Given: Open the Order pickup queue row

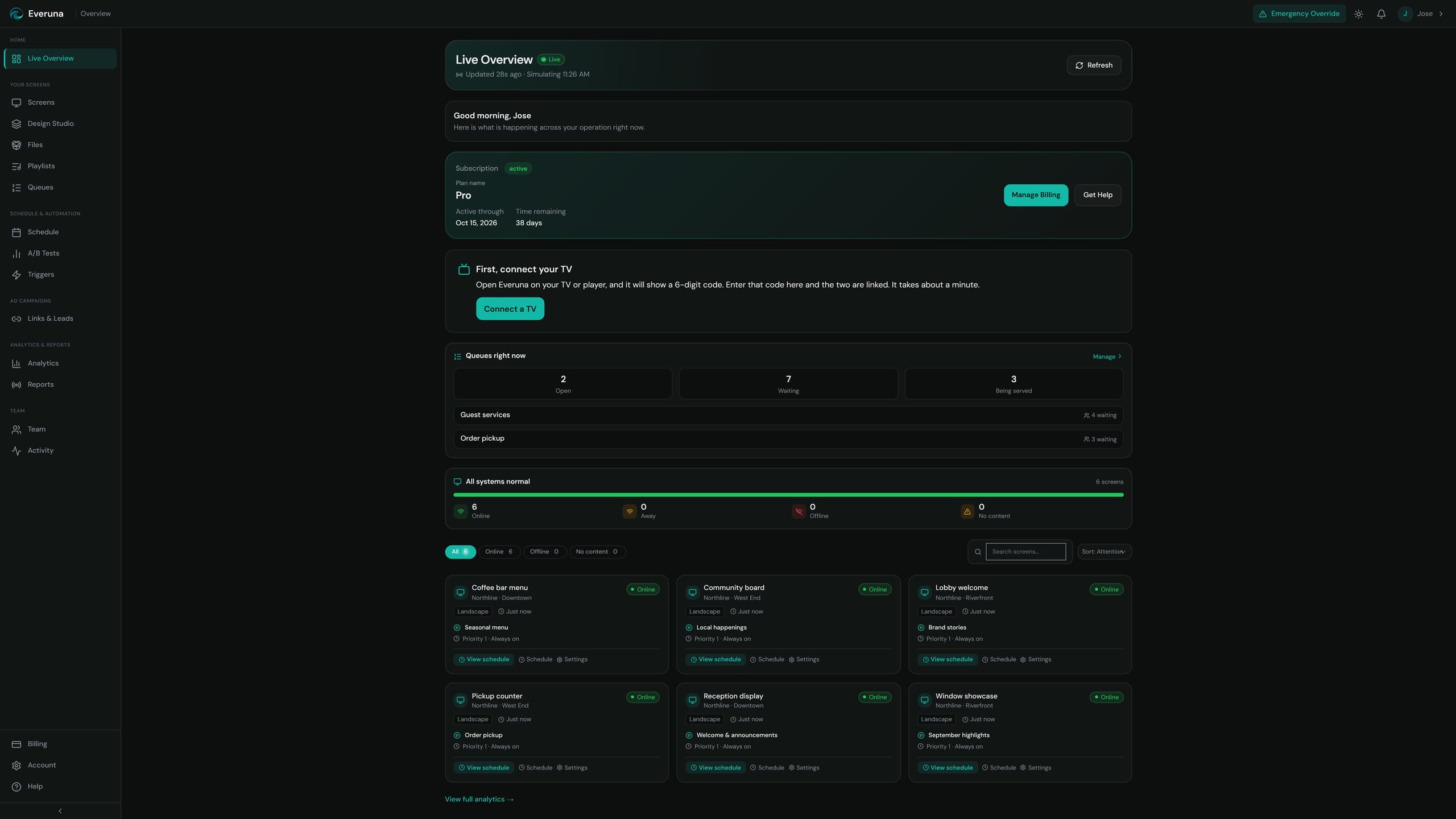Looking at the screenshot, I should click(x=788, y=439).
